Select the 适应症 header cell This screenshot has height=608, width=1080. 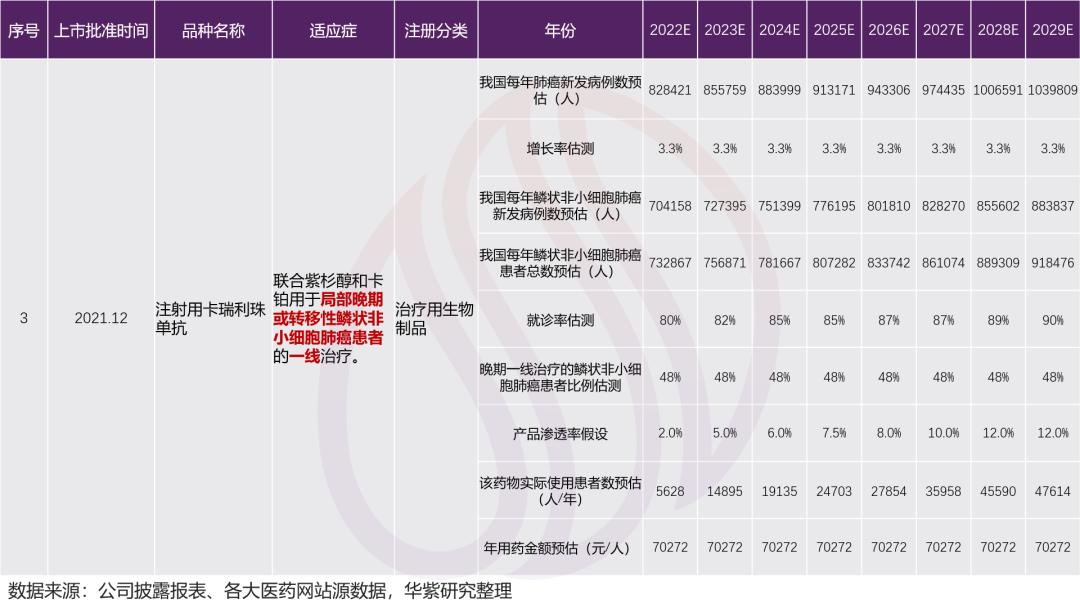333,30
